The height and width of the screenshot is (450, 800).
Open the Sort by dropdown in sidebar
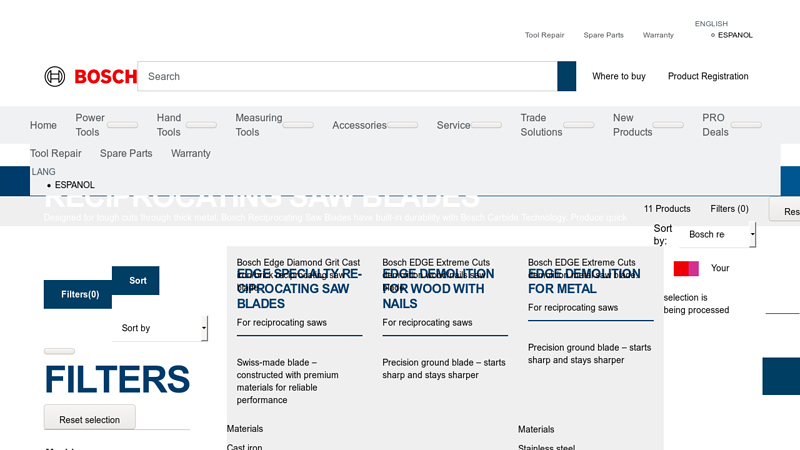tap(164, 328)
